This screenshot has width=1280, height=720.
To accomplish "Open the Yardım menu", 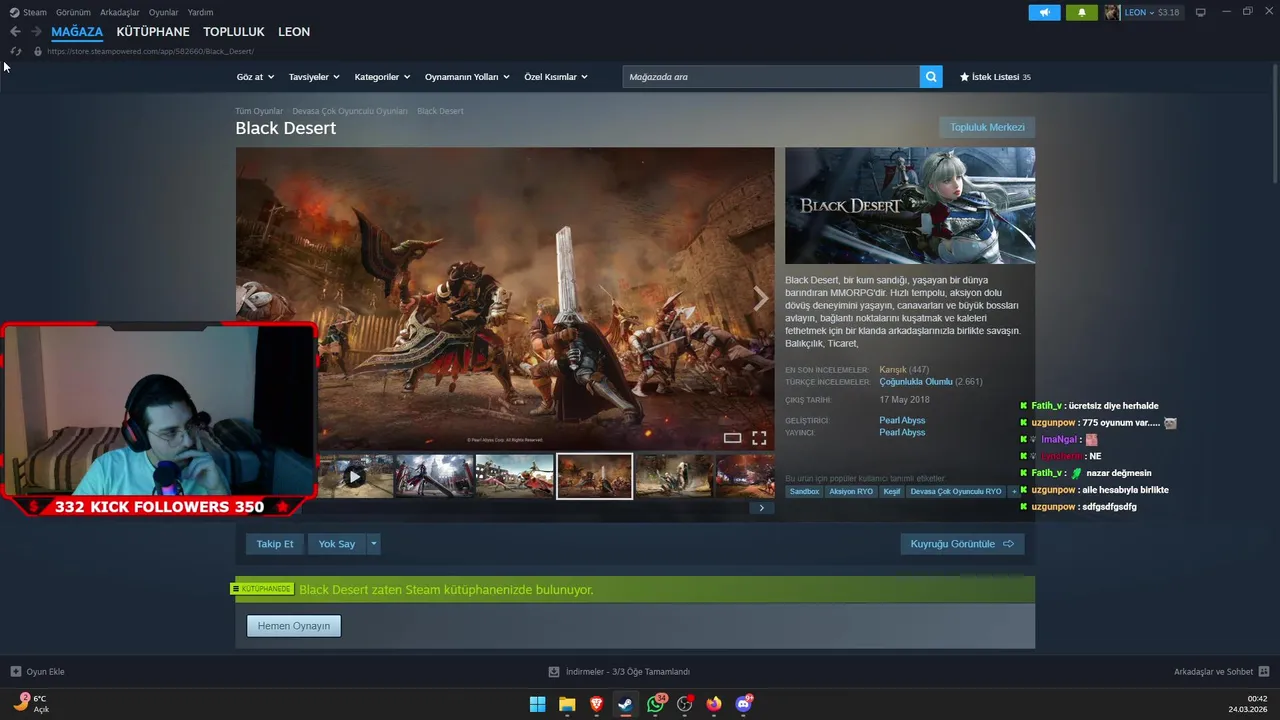I will (200, 12).
